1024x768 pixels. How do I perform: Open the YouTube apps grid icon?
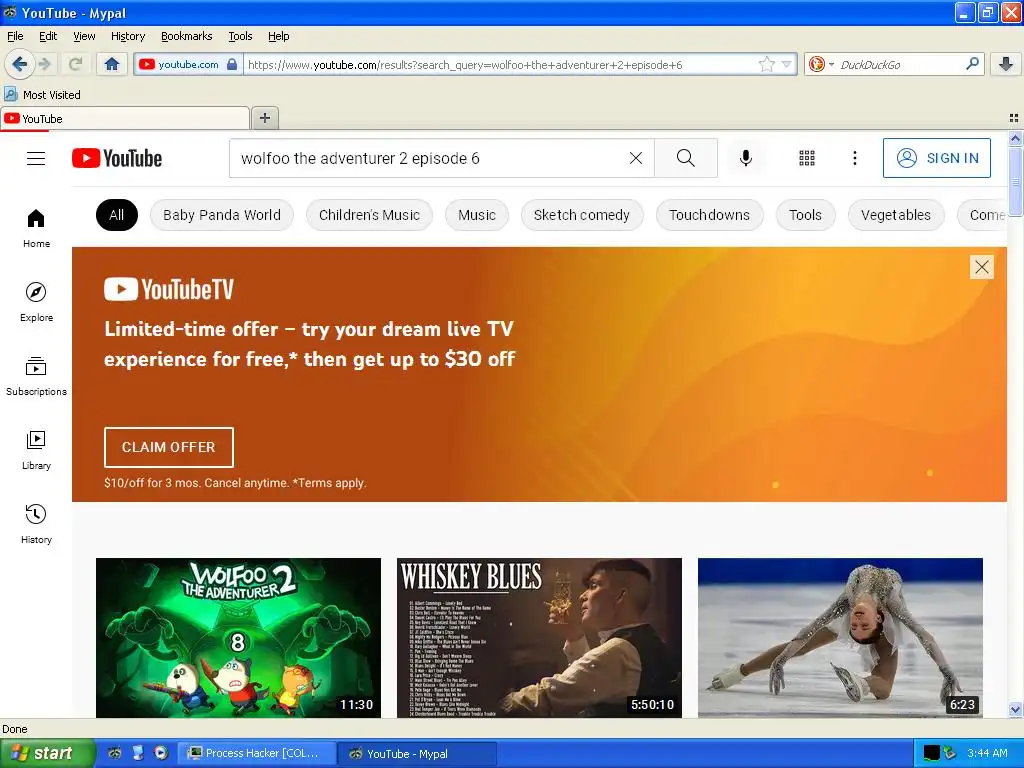[807, 158]
